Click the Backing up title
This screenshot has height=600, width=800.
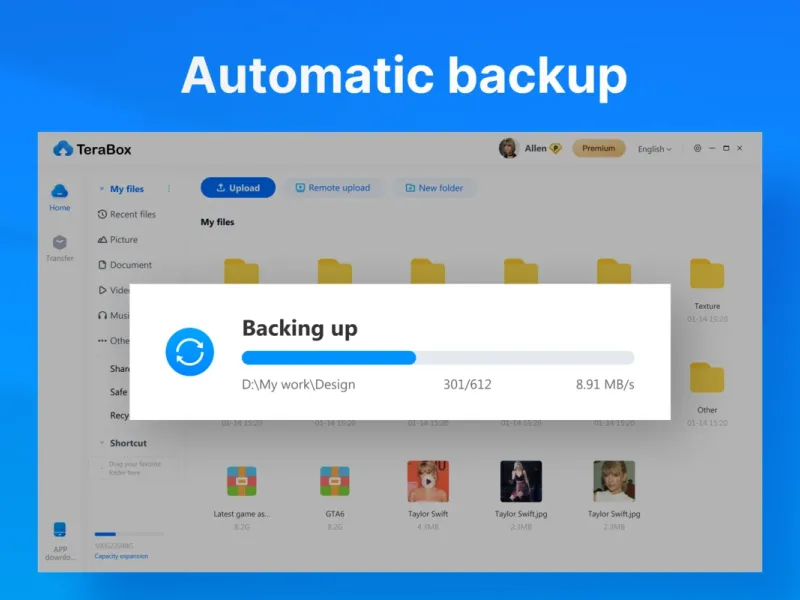tap(299, 328)
